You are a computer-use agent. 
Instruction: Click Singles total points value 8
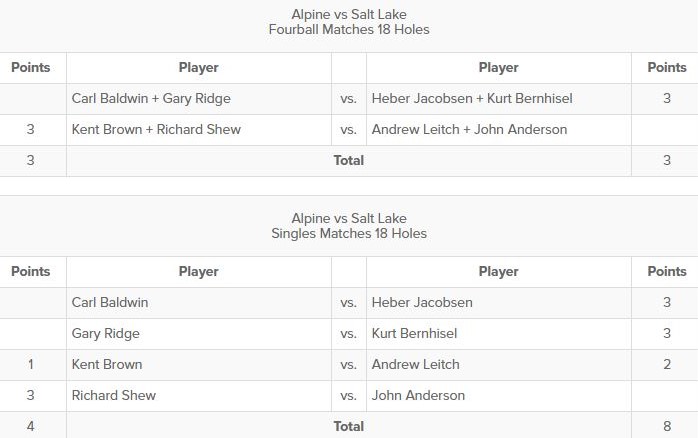click(667, 426)
